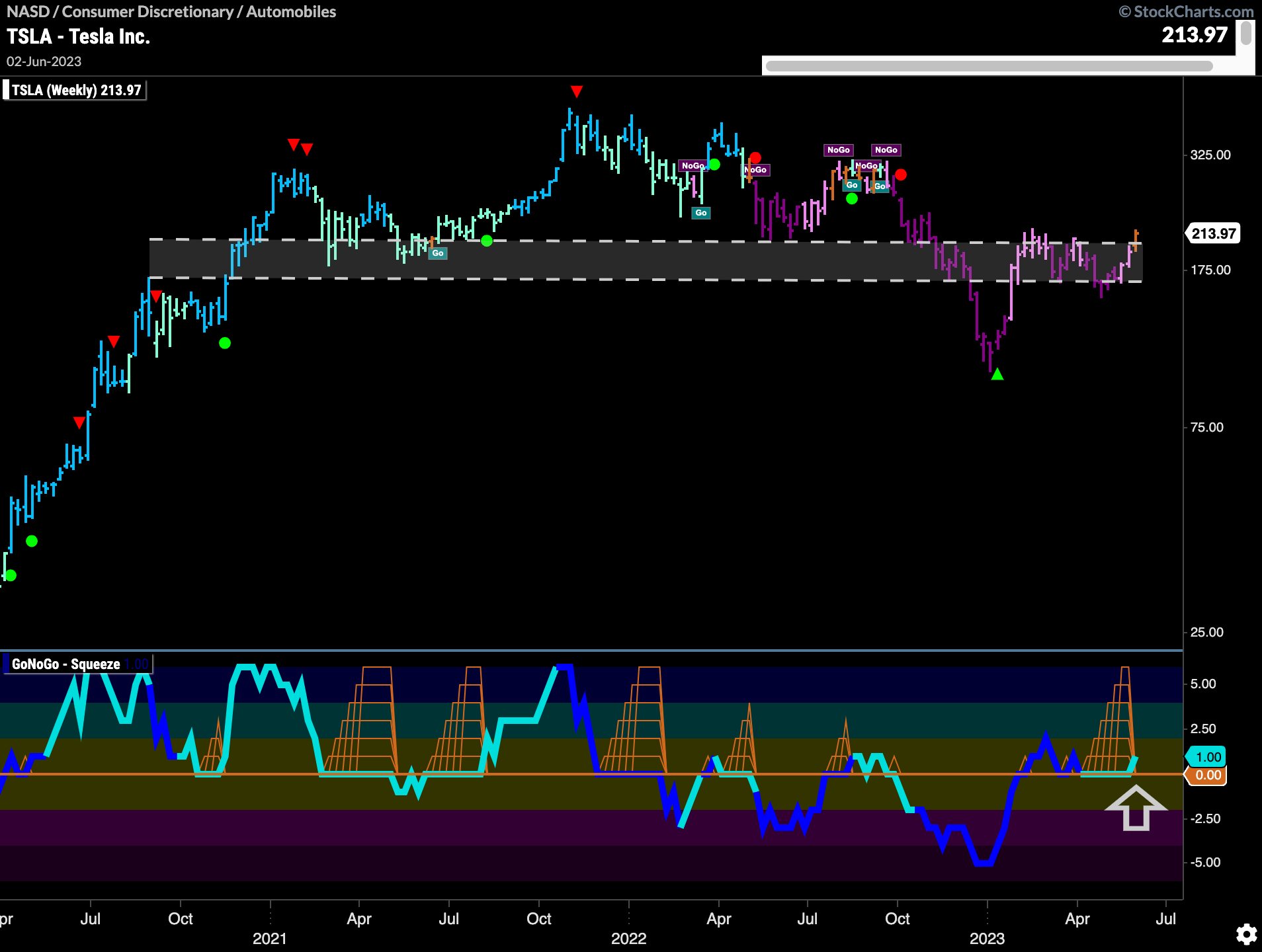Click the 2.50 oscillator axis label
Screen dimensions: 1262x952
click(1203, 729)
